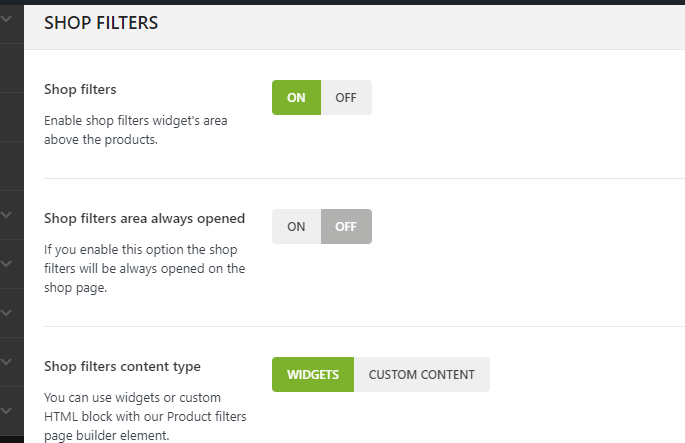Turn Shop filters OFF
The image size is (685, 443).
(346, 98)
